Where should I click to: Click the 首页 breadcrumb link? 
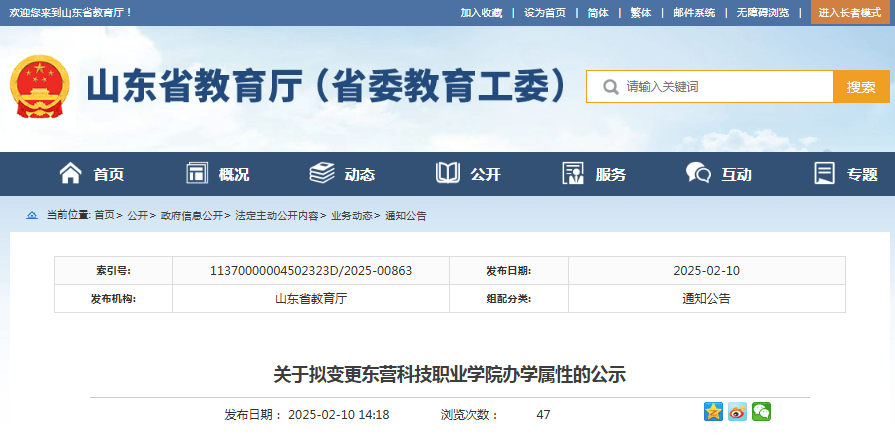point(104,216)
